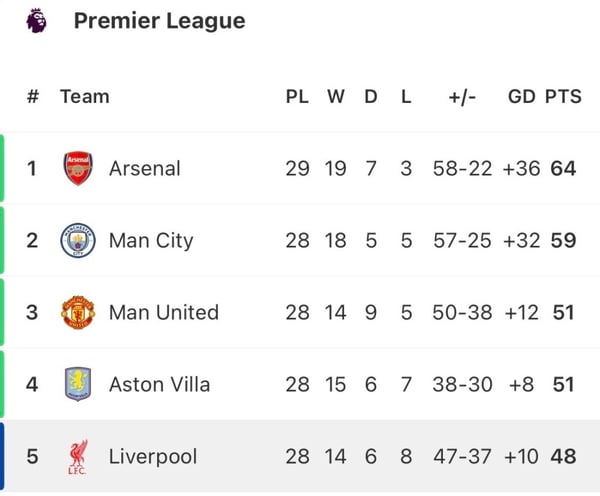Click the Team column header
600x496 pixels.
click(x=85, y=97)
